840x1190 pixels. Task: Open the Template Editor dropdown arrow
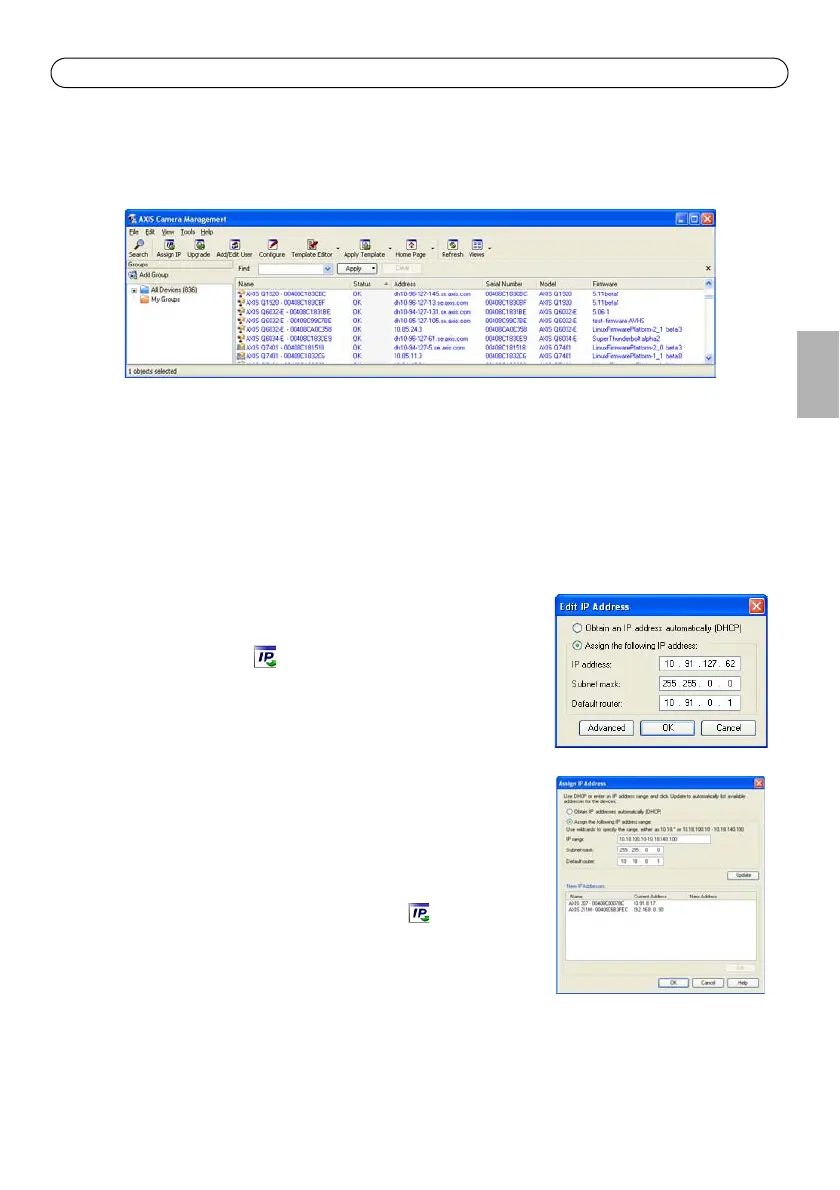pos(338,248)
